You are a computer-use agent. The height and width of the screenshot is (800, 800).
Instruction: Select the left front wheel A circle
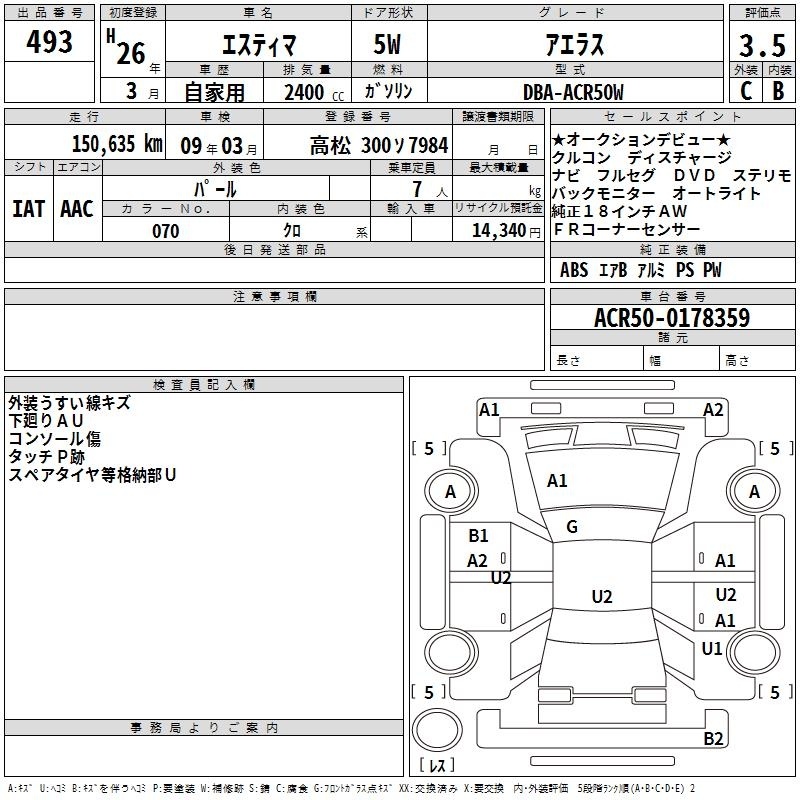[x=450, y=492]
